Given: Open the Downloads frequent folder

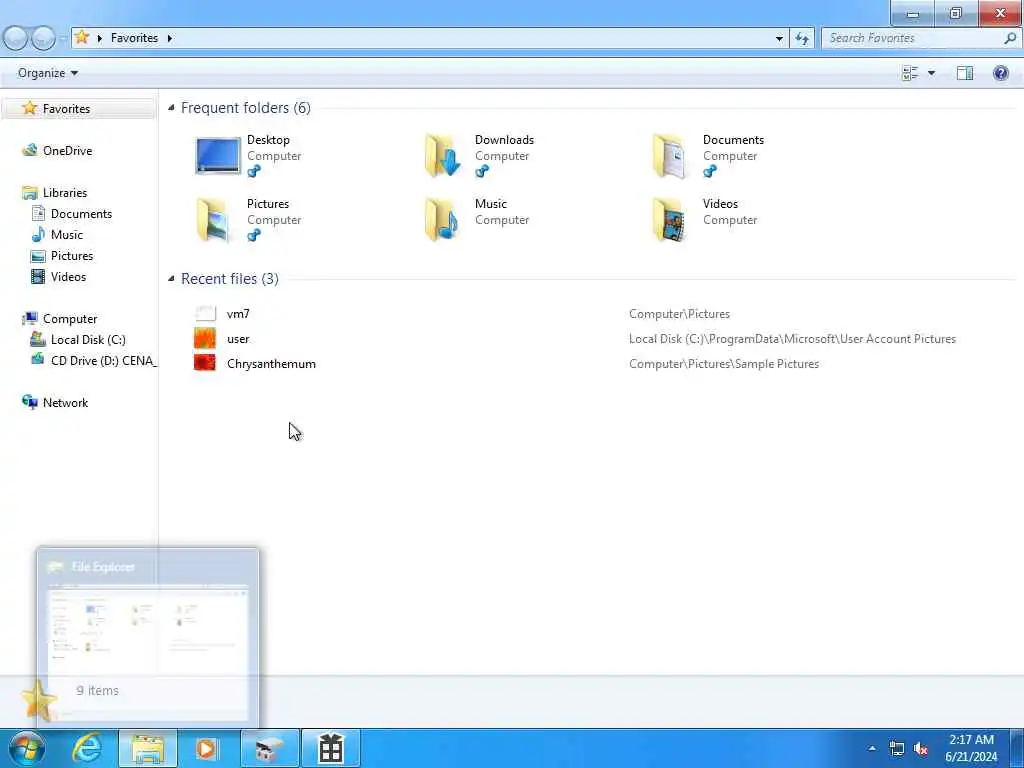Looking at the screenshot, I should pos(479,155).
